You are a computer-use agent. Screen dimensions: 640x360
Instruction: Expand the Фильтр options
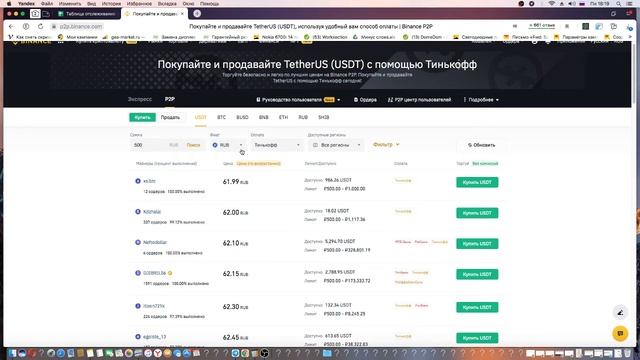coord(386,144)
